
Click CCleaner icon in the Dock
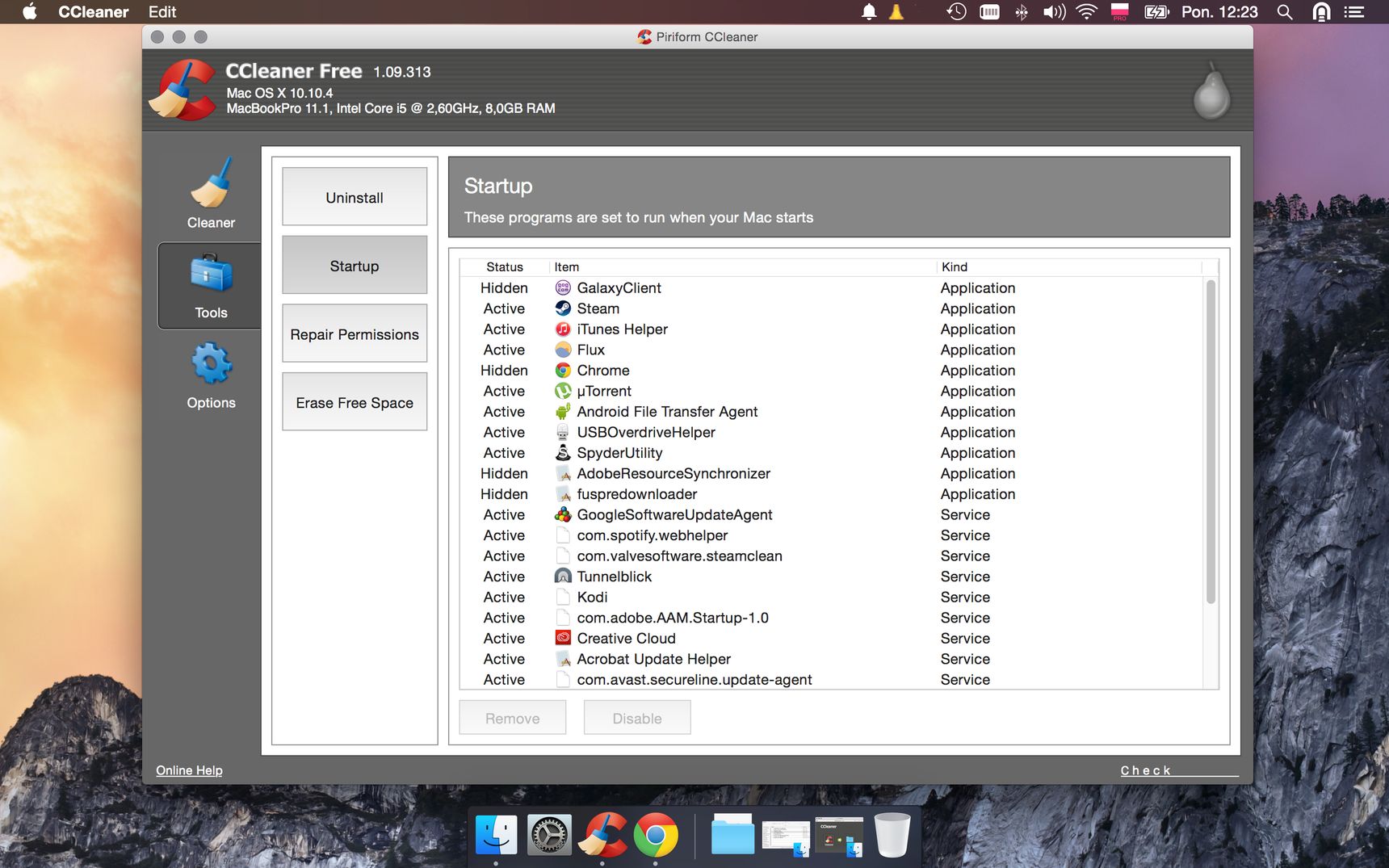pyautogui.click(x=602, y=835)
